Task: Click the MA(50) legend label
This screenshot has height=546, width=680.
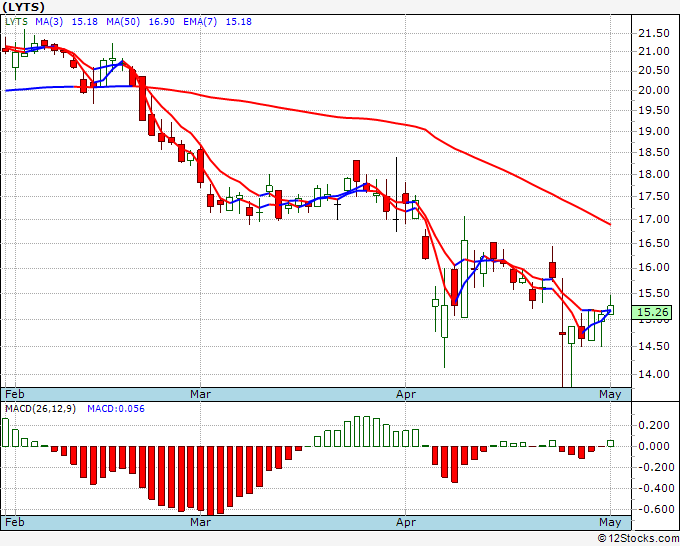Action: tap(123, 22)
